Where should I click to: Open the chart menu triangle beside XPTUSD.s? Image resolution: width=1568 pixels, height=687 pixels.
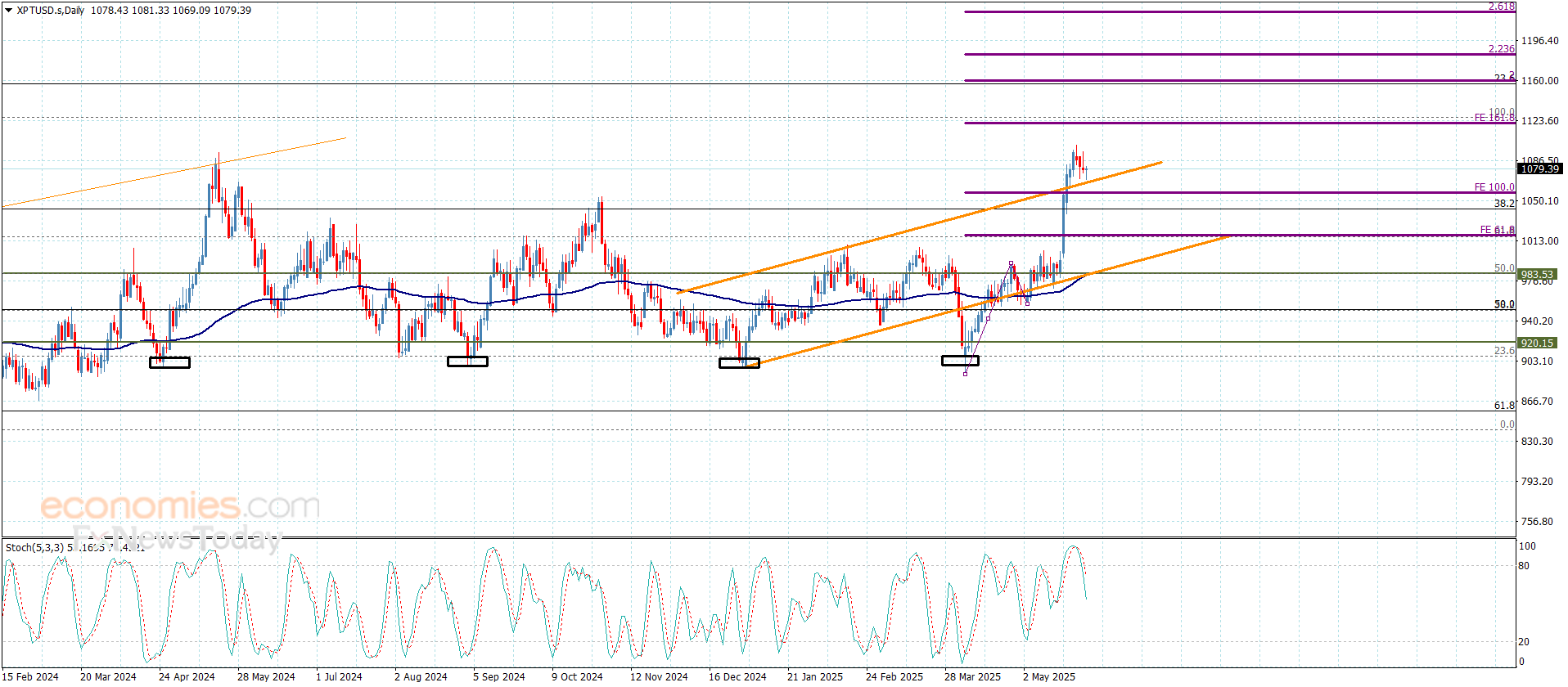tap(9, 11)
